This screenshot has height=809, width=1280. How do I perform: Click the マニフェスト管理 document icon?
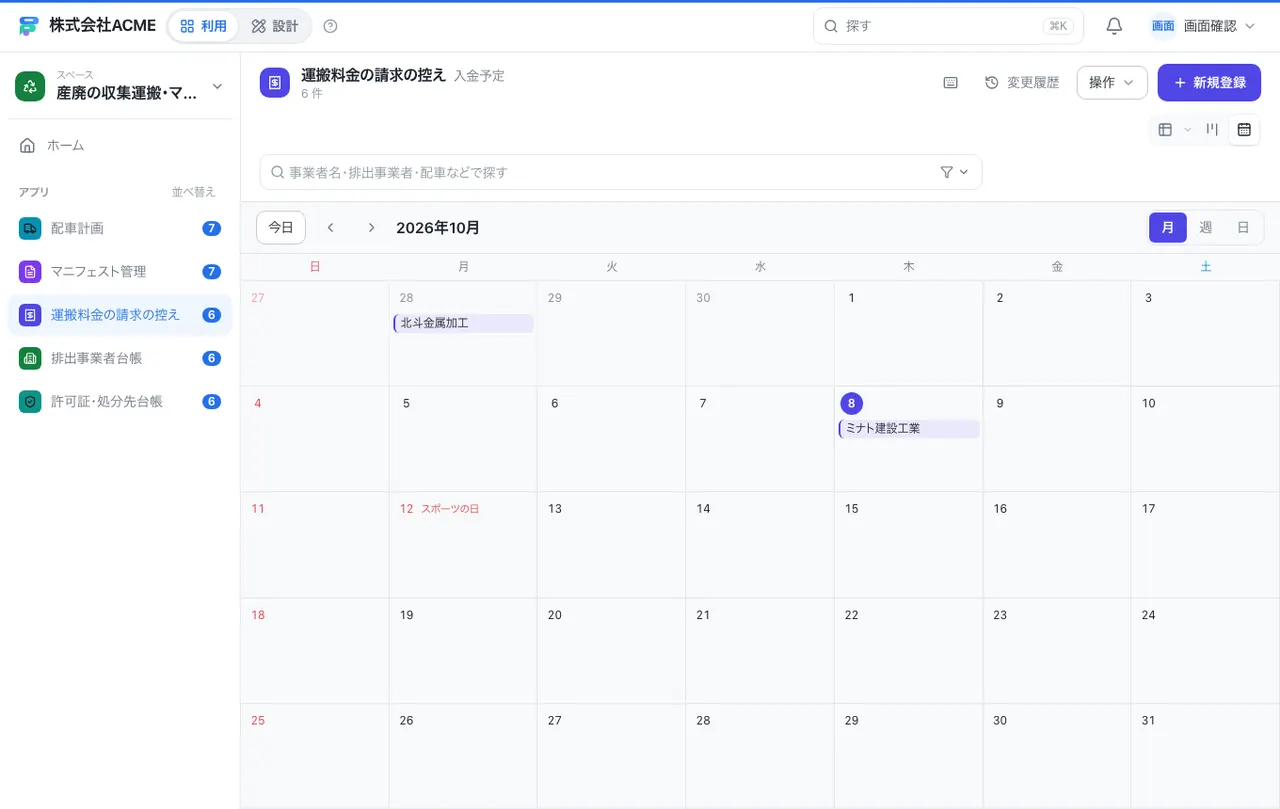(x=30, y=271)
